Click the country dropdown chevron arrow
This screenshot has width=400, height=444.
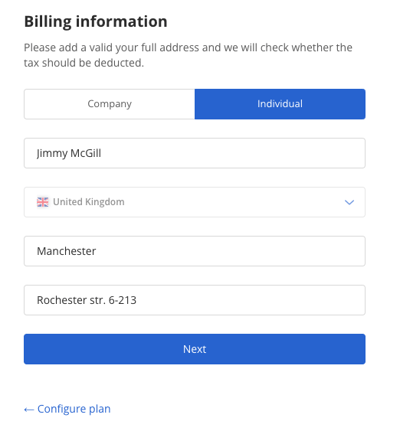point(349,202)
